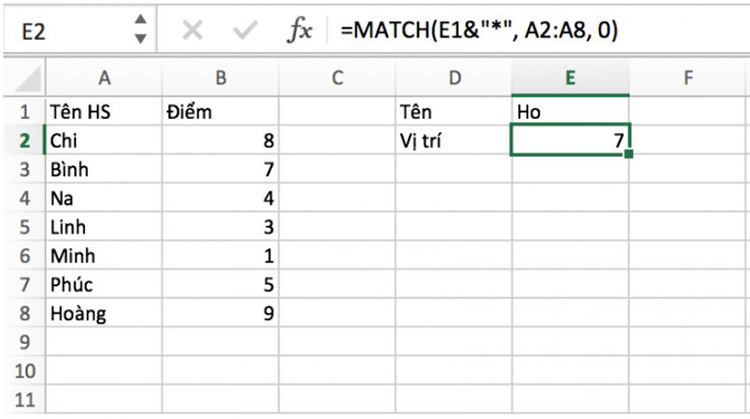Open the fx insert function dialog
The height and width of the screenshot is (419, 750).
click(299, 31)
